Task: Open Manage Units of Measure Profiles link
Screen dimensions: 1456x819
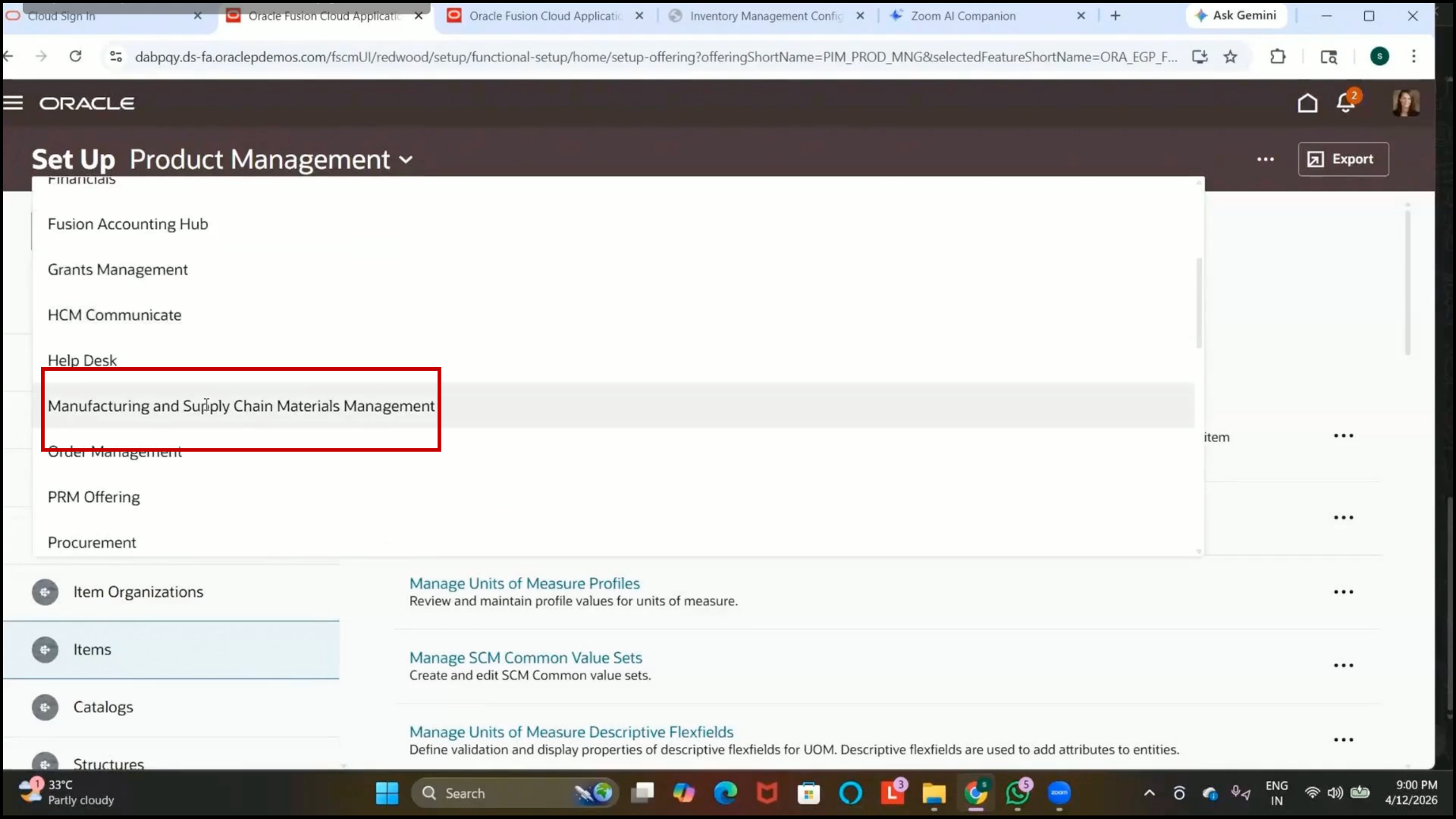Action: coord(524,583)
